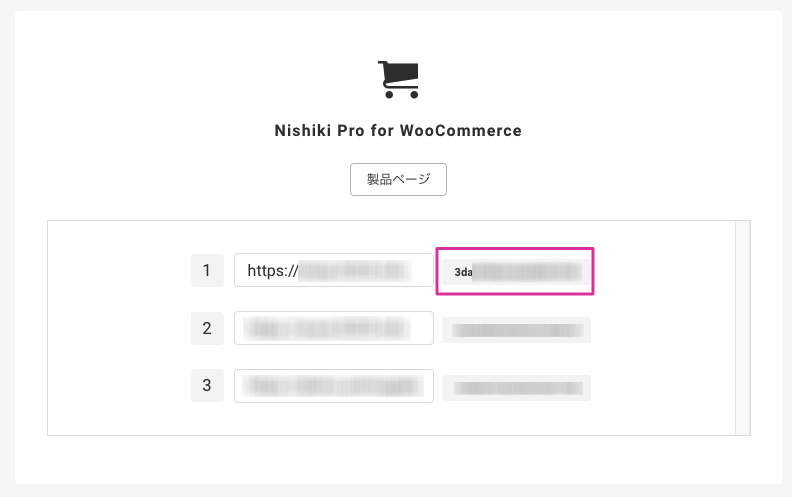Viewport: 792px width, 497px height.
Task: Focus the second row site URL field
Action: tap(334, 328)
